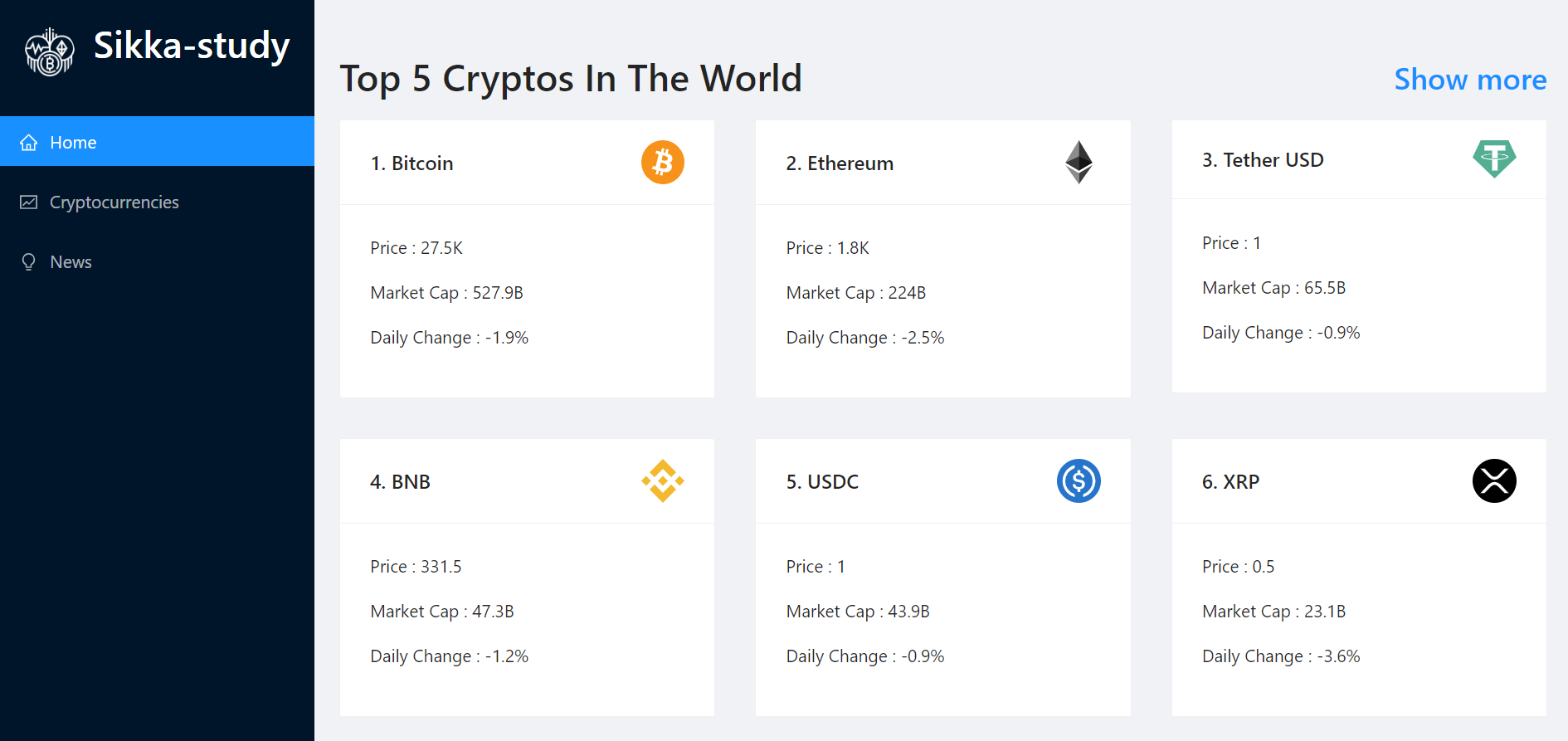Select the 6. XRP card heading
This screenshot has height=741, width=1568.
pyautogui.click(x=1230, y=482)
